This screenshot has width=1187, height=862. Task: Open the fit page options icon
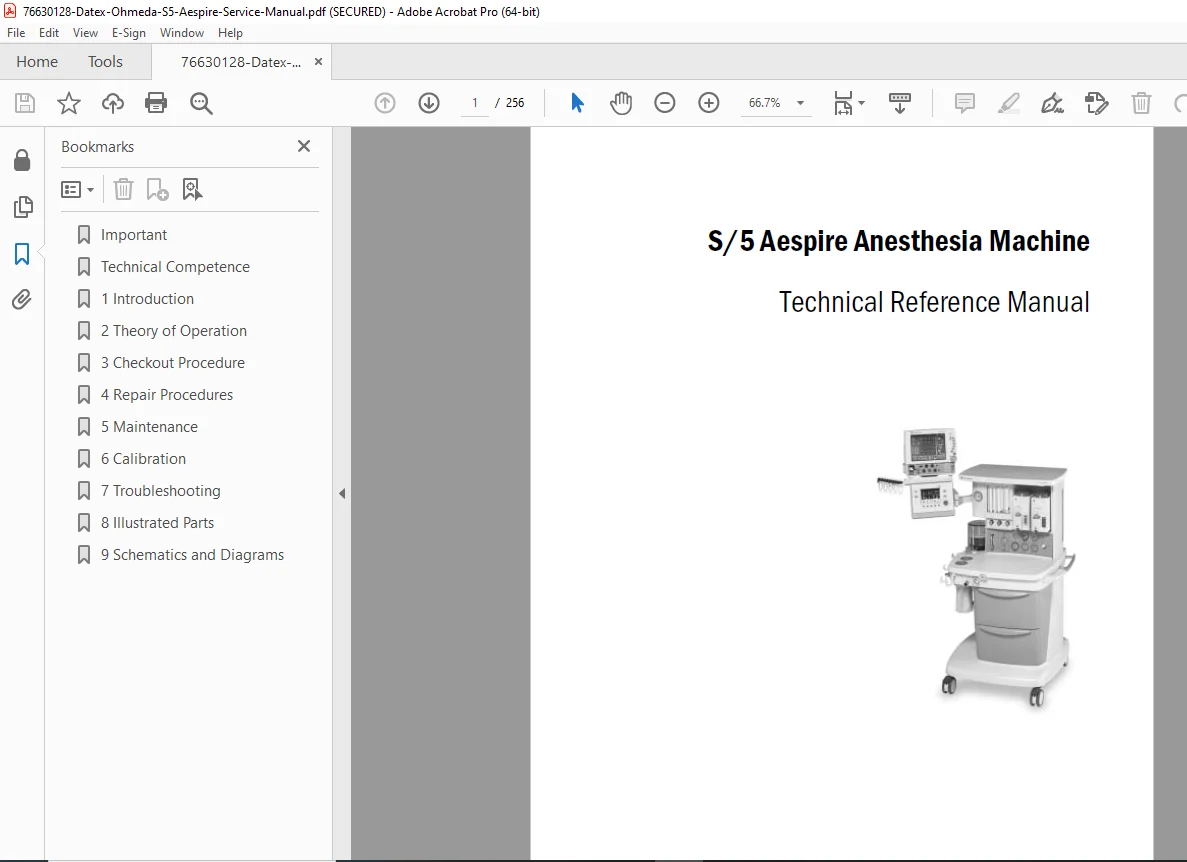point(849,103)
